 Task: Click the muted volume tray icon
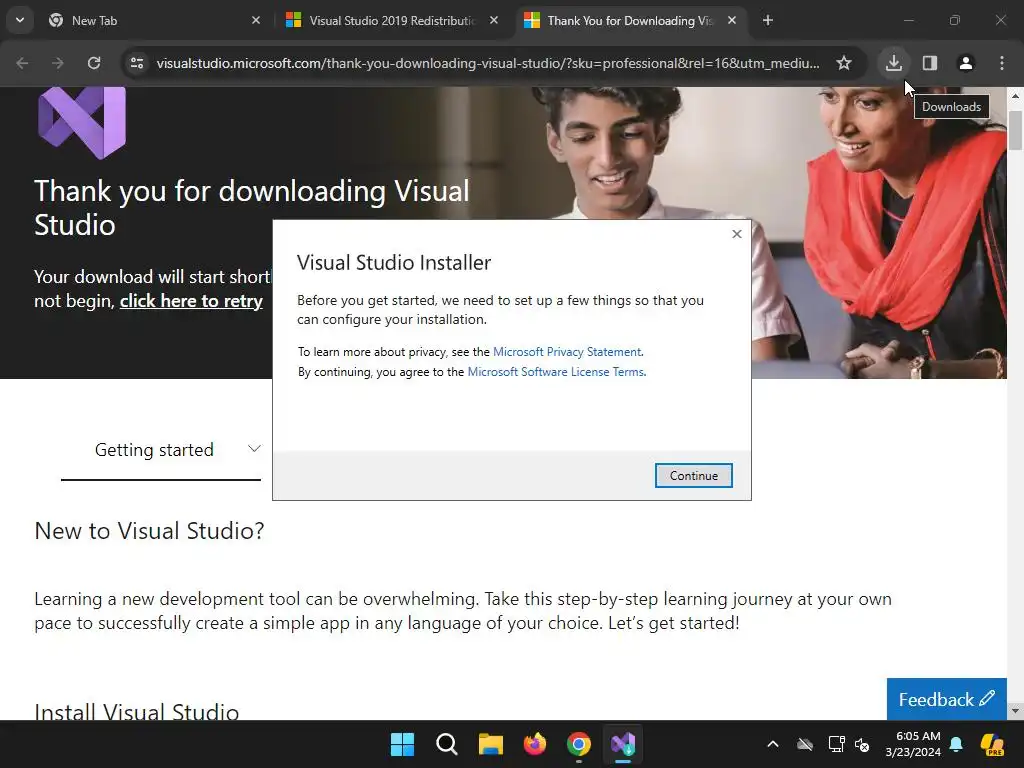tap(862, 744)
